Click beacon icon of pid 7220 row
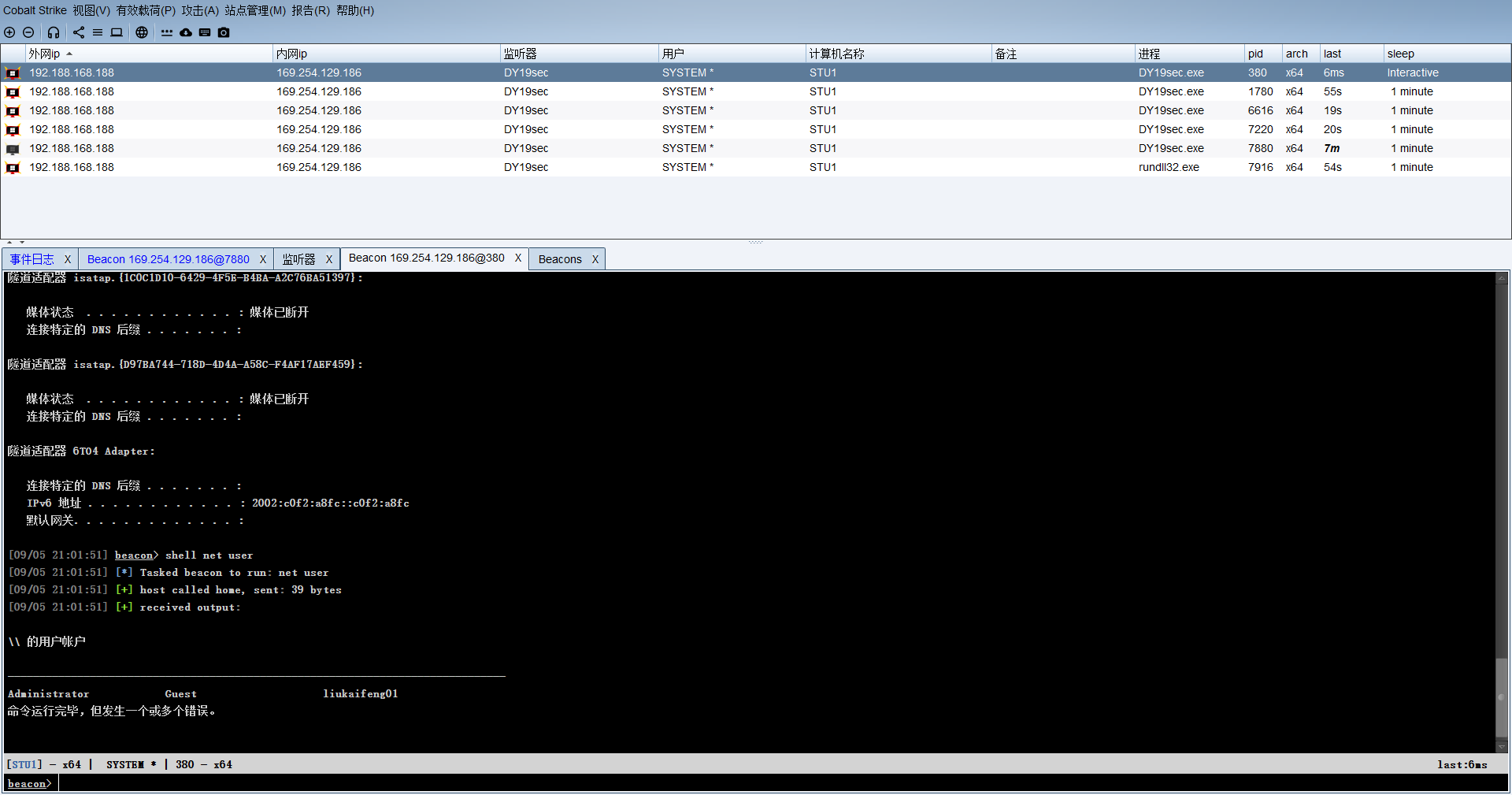This screenshot has width=1512, height=795. click(13, 130)
